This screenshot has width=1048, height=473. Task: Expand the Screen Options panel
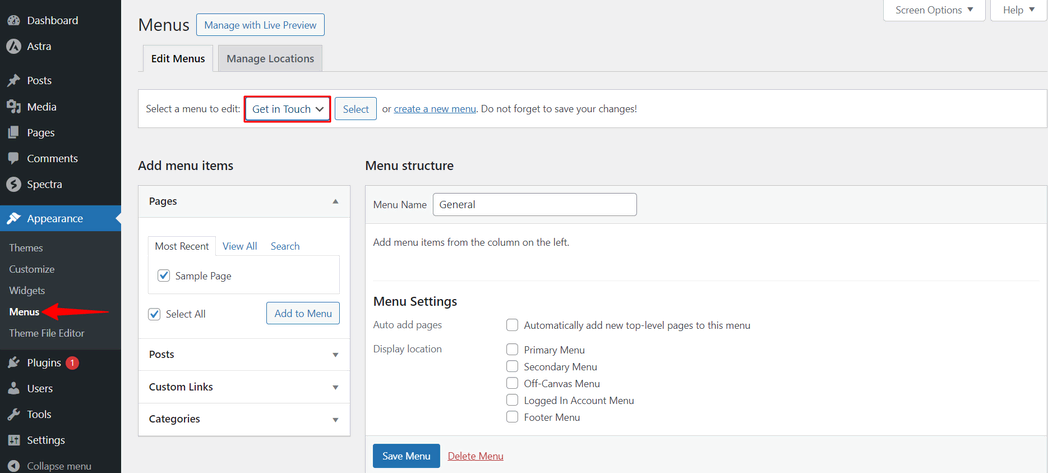pyautogui.click(x=934, y=10)
